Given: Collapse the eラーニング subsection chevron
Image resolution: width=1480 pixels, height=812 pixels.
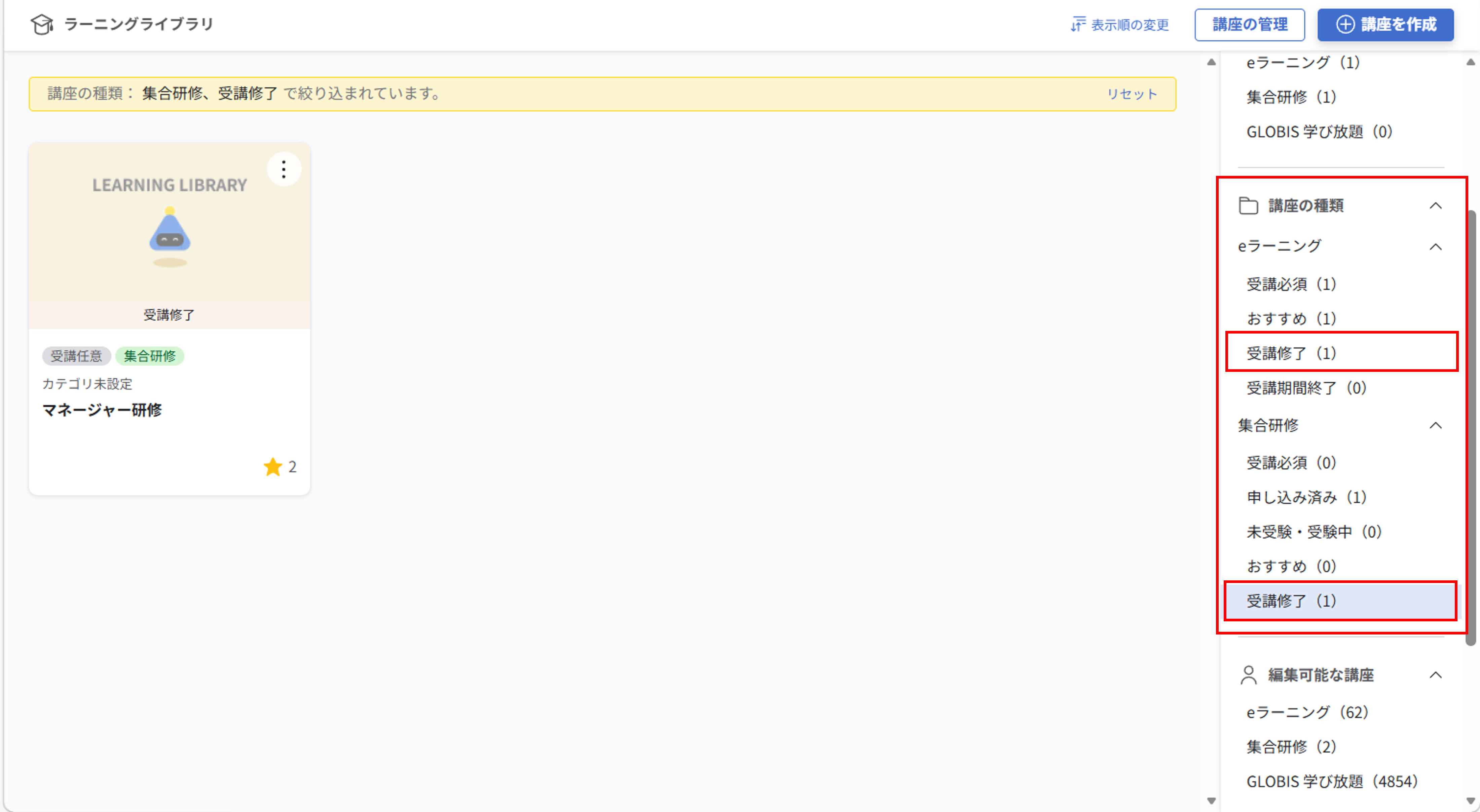Looking at the screenshot, I should coord(1436,247).
